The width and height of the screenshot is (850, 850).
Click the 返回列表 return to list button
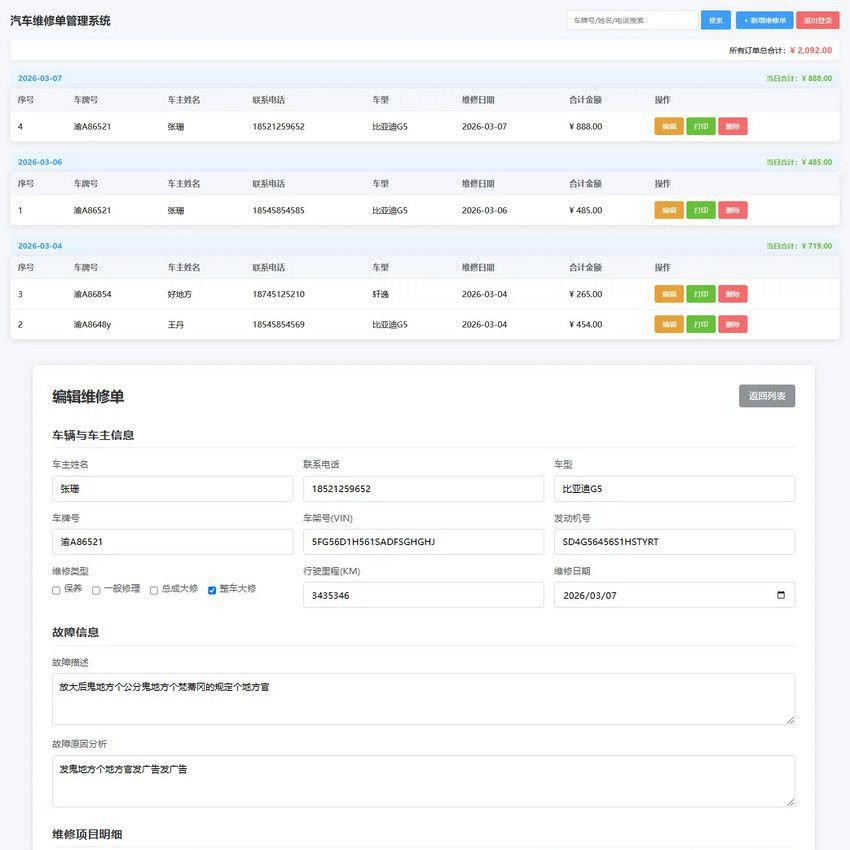[767, 393]
